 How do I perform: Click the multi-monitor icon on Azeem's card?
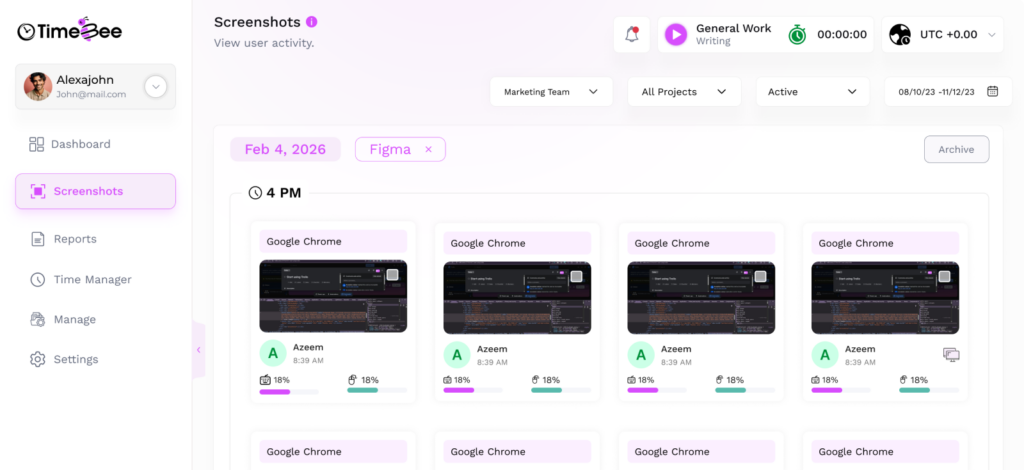(x=951, y=354)
